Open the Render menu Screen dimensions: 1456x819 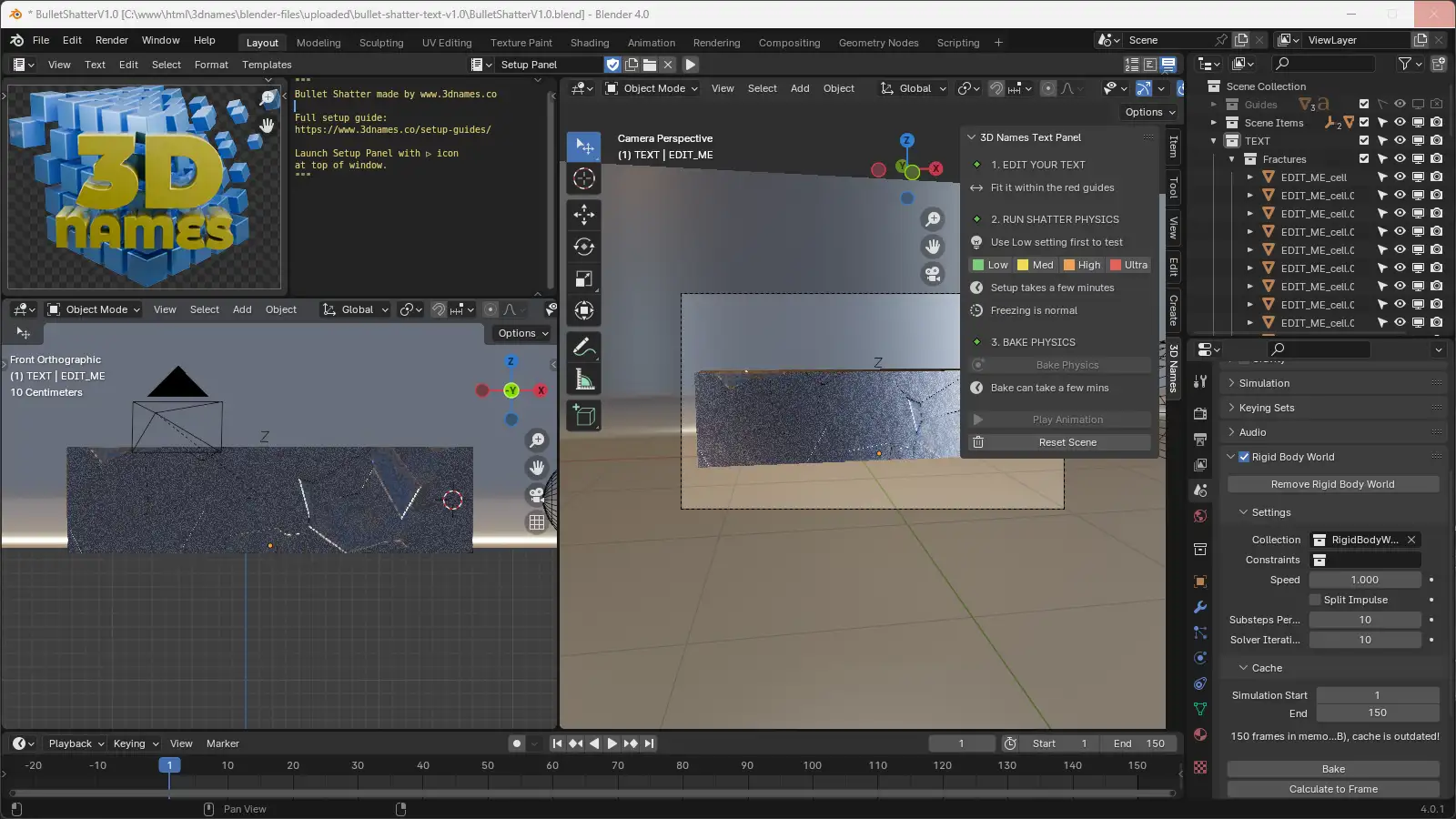112,40
